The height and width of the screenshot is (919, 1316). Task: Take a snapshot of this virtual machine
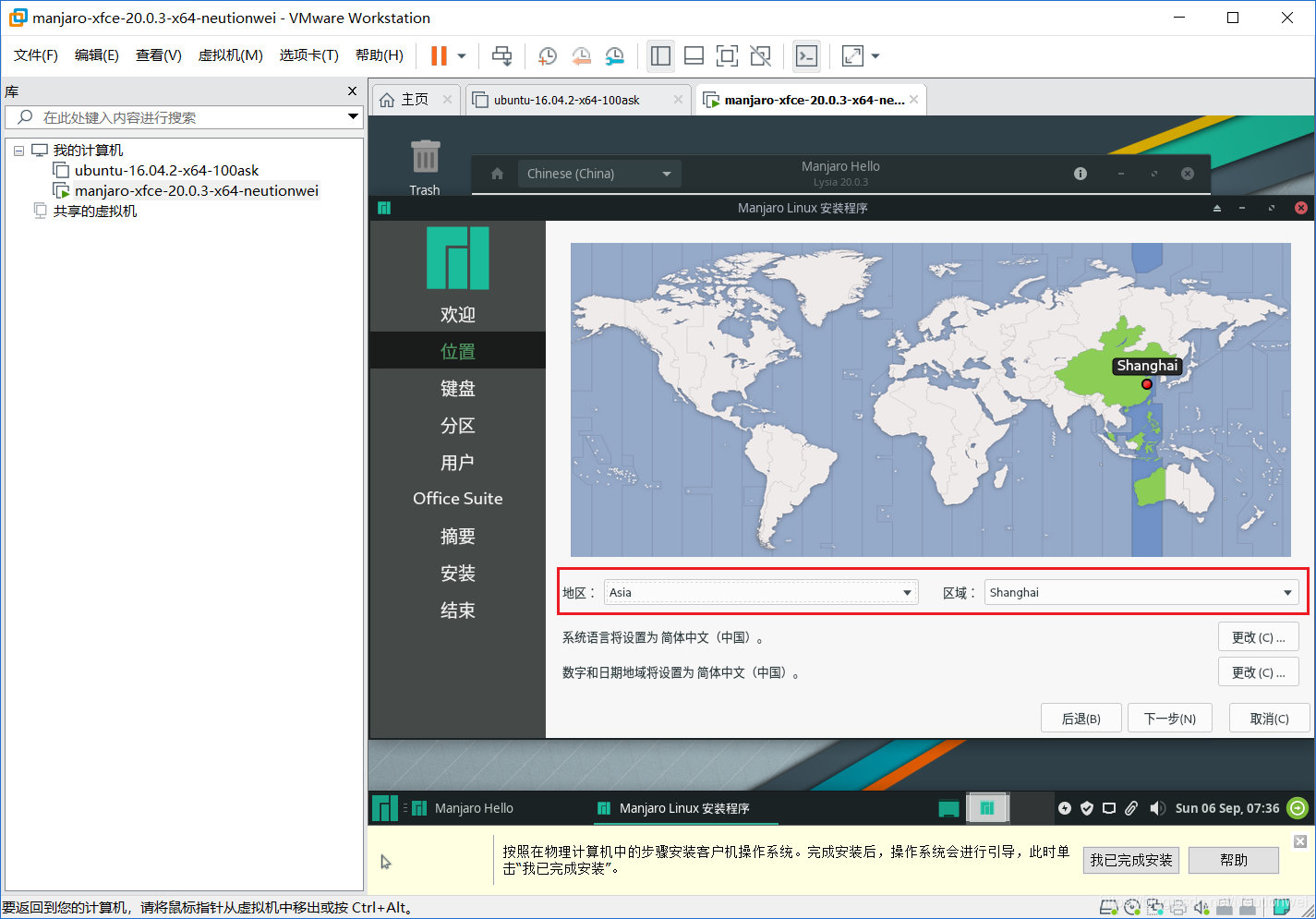click(548, 56)
